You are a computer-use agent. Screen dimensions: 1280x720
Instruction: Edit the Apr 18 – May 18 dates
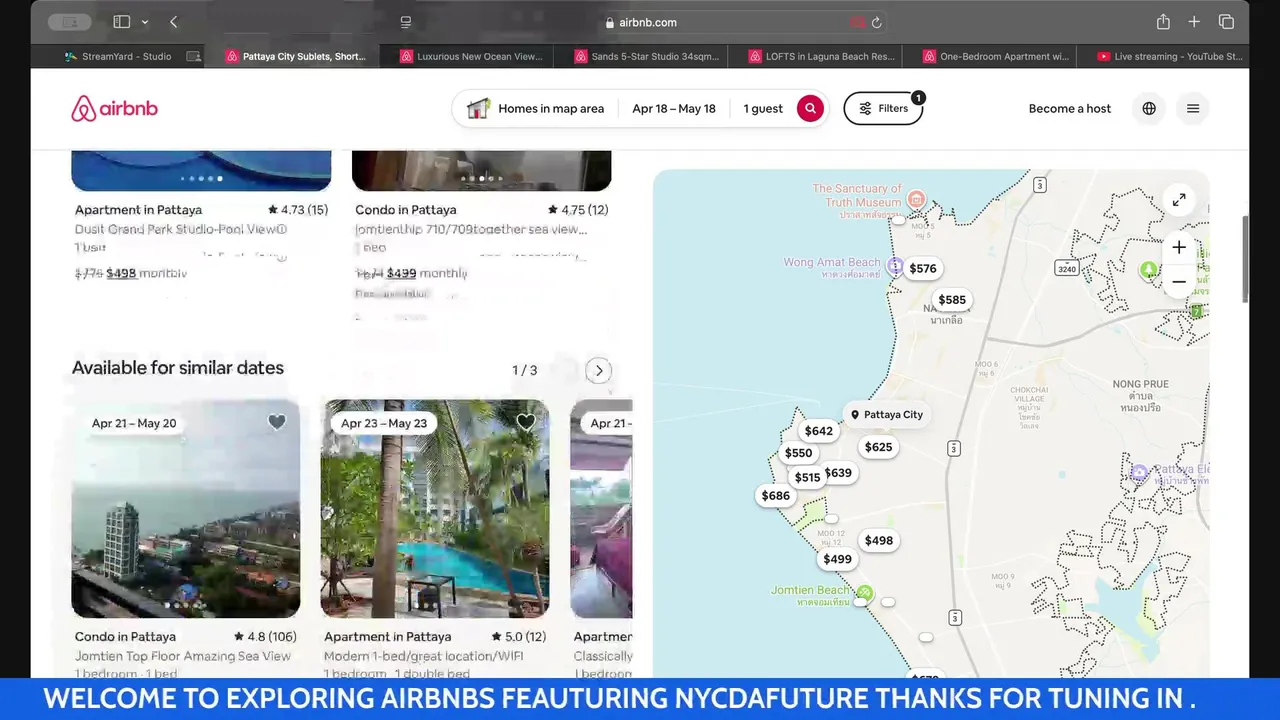674,108
